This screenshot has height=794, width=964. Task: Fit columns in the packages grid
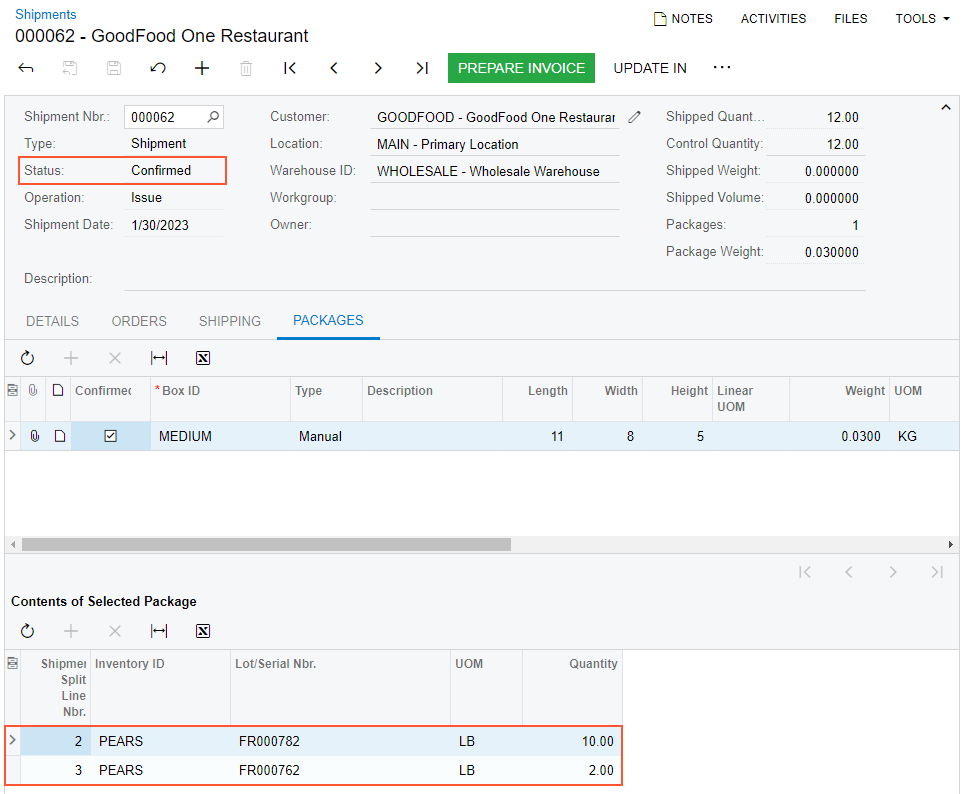pyautogui.click(x=159, y=358)
